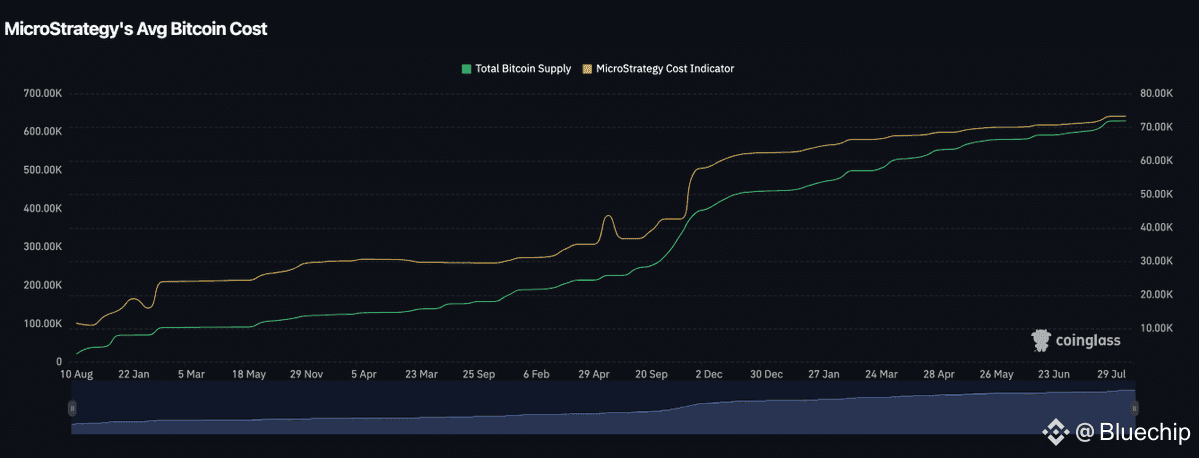The width and height of the screenshot is (1199, 458).
Task: Click the 5 Apr date label
Action: (363, 375)
